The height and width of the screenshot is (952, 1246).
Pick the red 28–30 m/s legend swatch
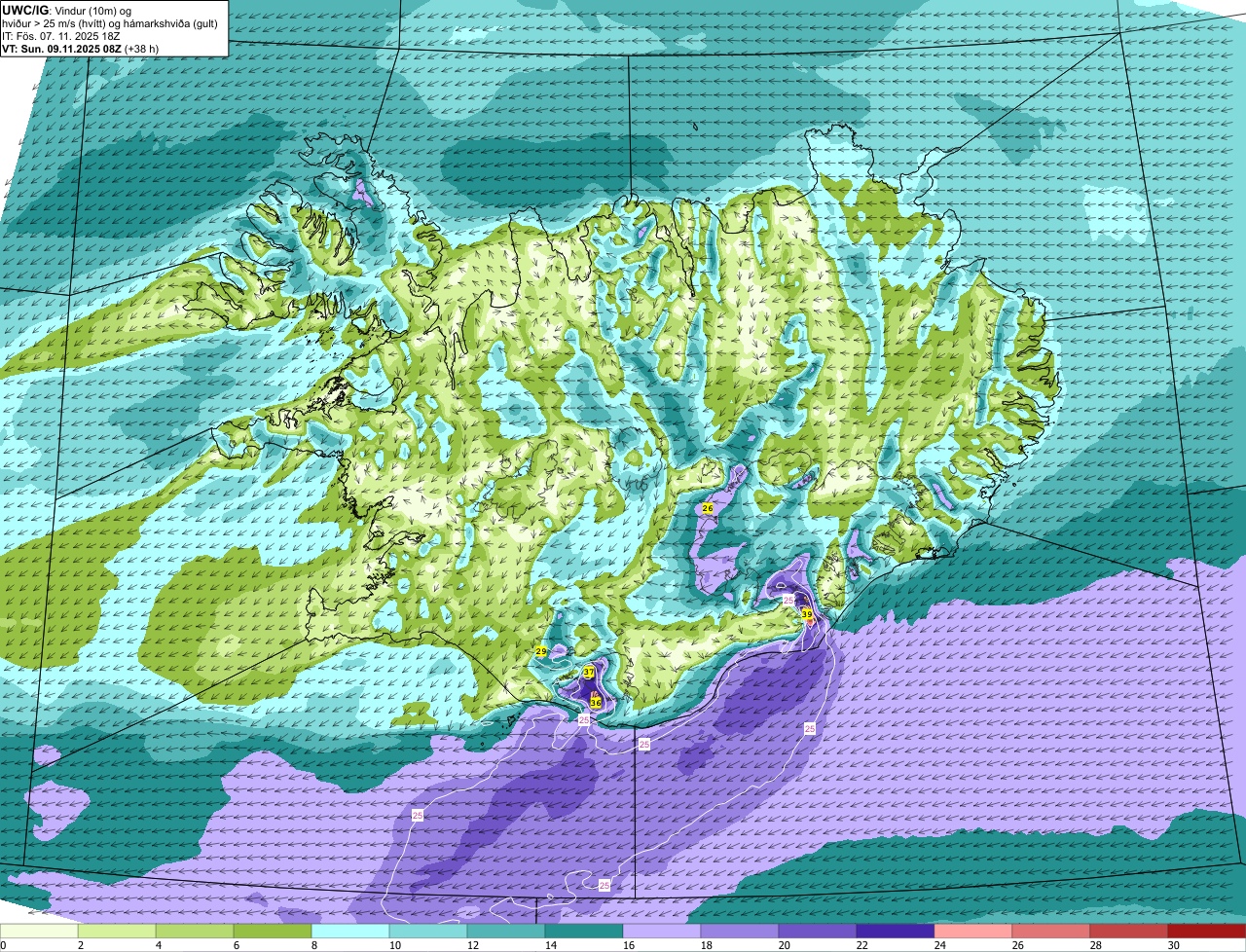pyautogui.click(x=1129, y=931)
